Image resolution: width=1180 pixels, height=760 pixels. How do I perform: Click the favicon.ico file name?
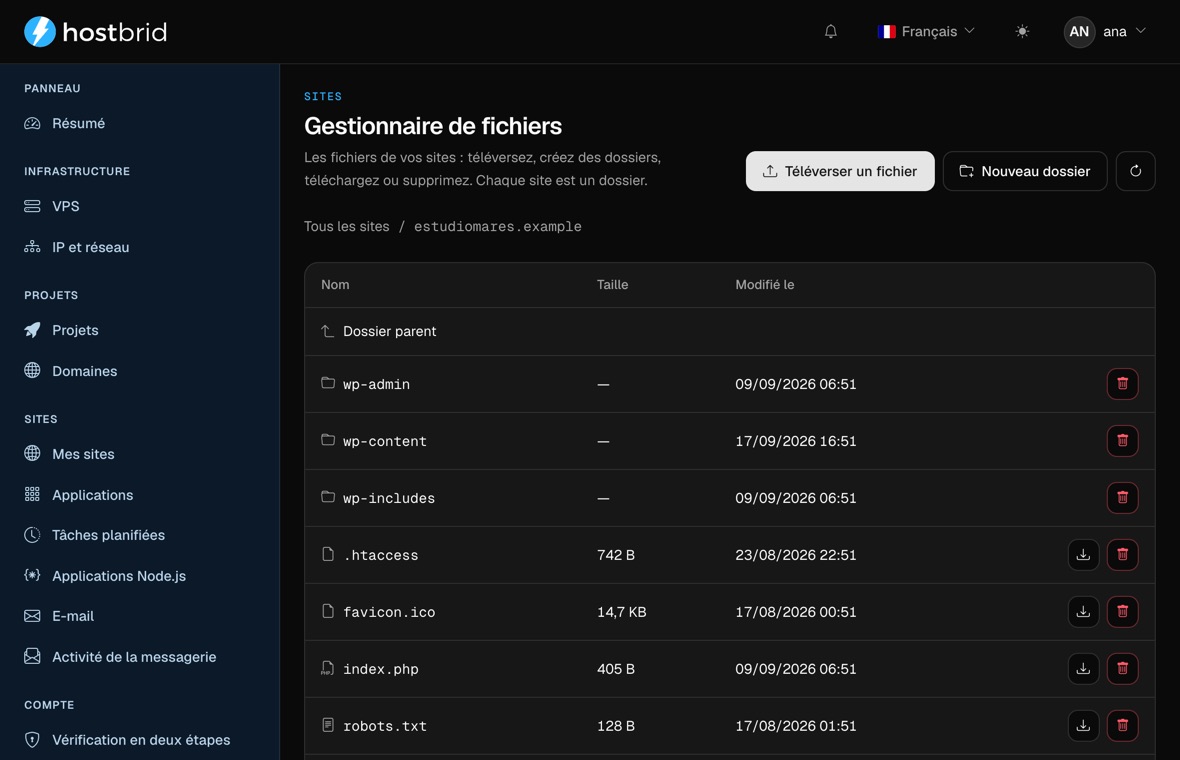tap(388, 613)
